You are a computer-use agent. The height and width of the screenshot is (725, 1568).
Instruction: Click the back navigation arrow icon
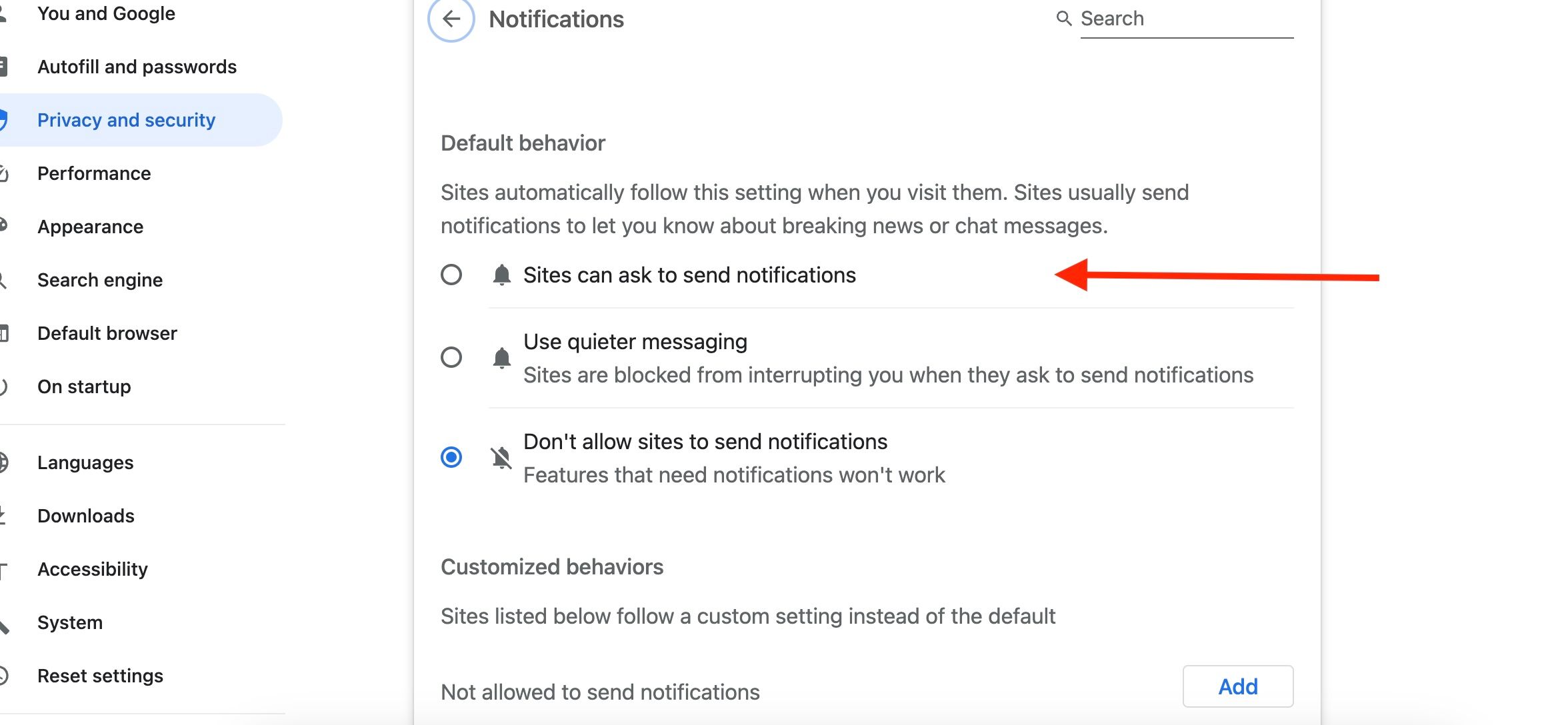click(449, 18)
